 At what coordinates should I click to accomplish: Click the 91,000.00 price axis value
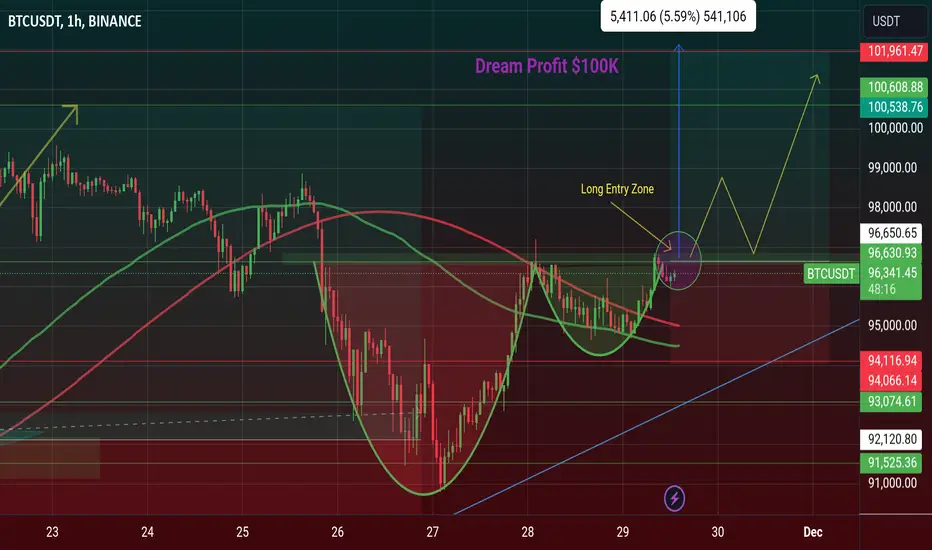892,483
